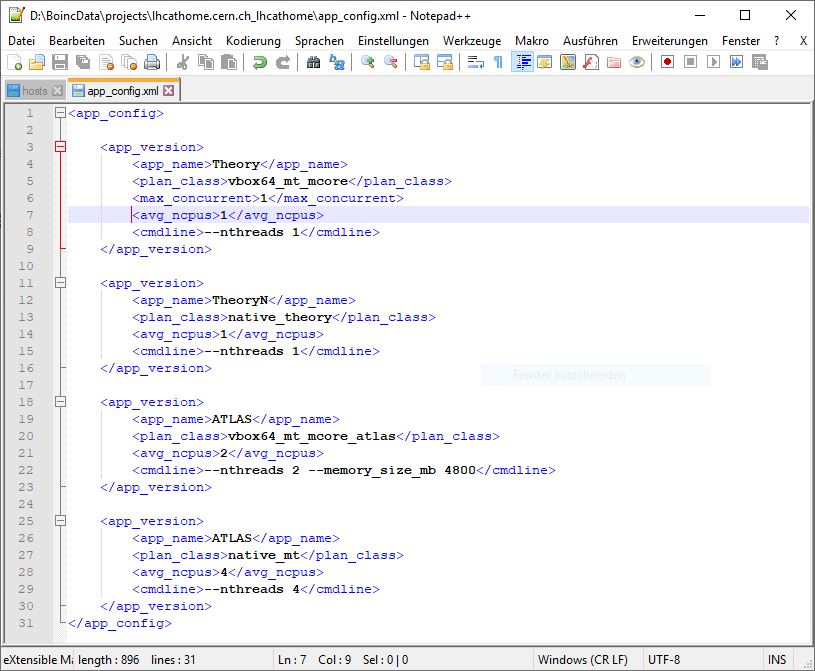Show all characters pilcrow icon
This screenshot has height=671, width=815.
[498, 62]
